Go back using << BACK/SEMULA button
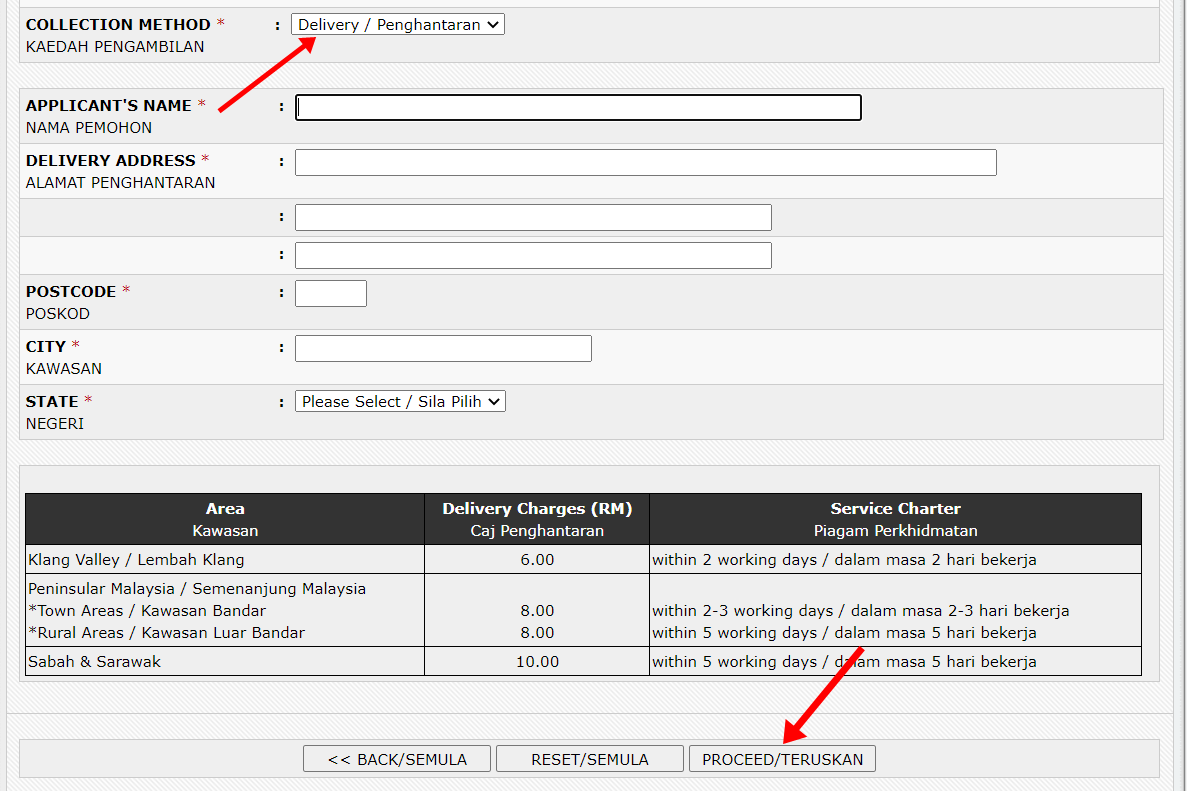The height and width of the screenshot is (791, 1187). tap(397, 759)
